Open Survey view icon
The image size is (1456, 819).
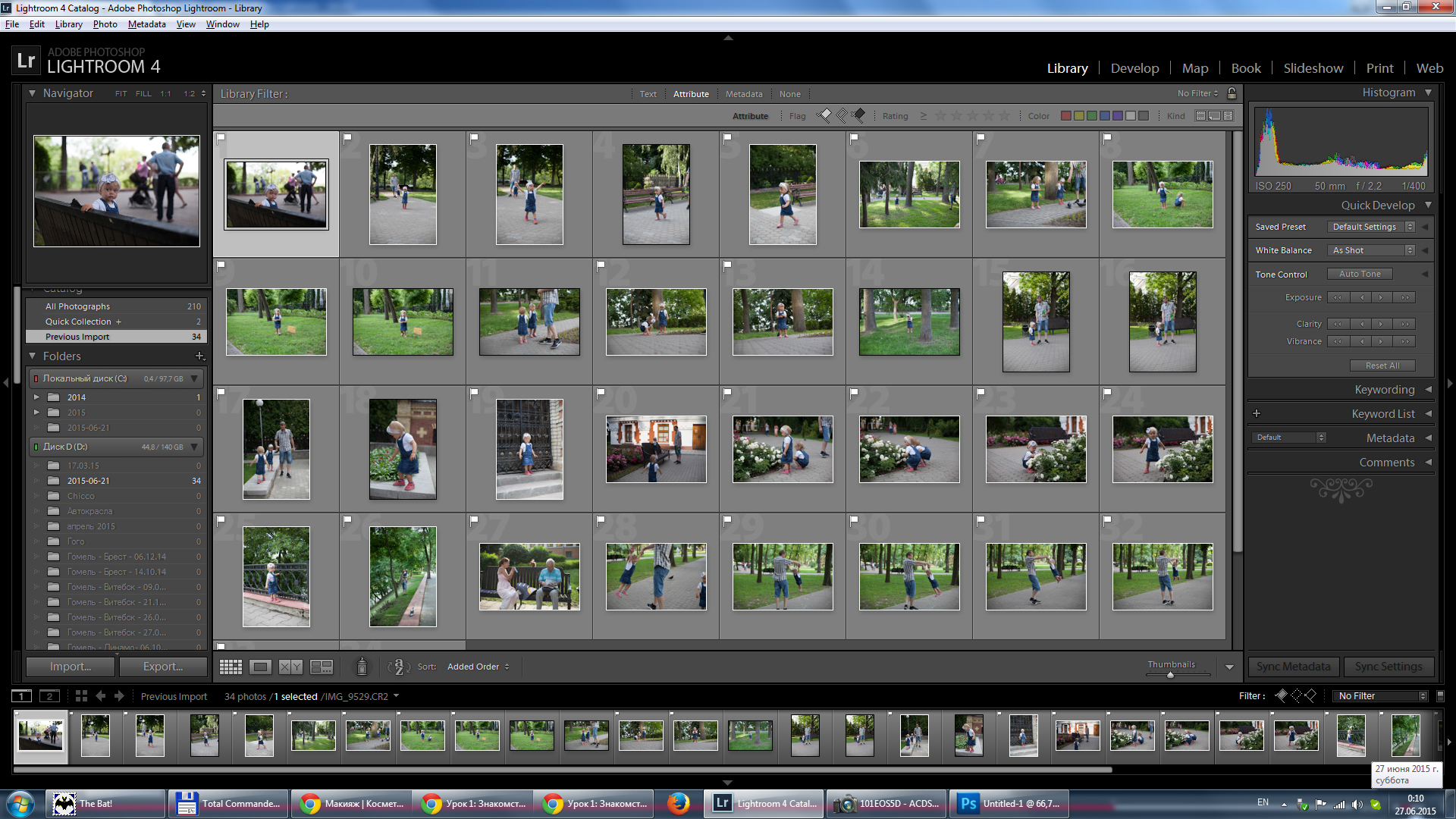(322, 667)
